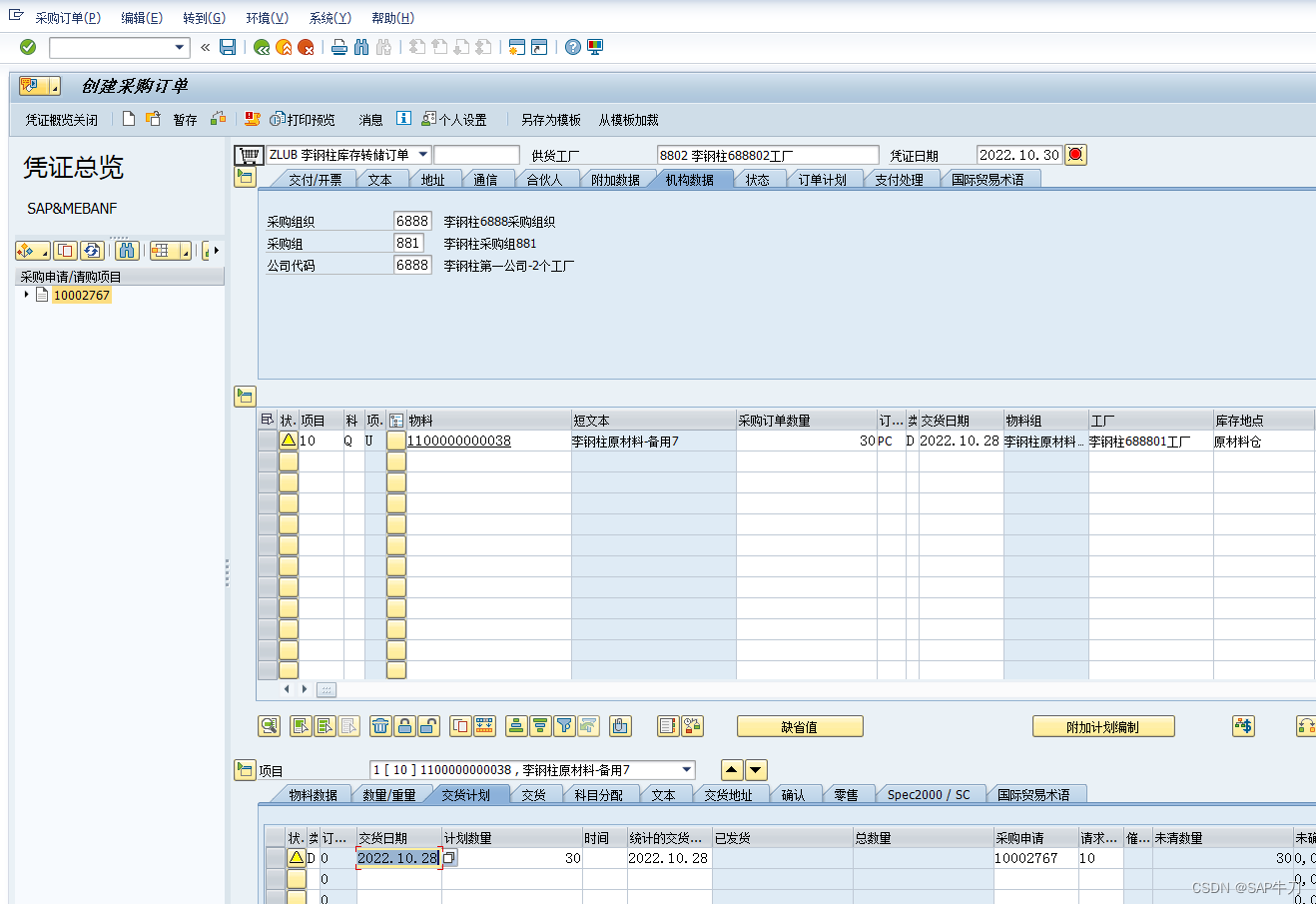Move to previous item with up arrow button
Image resolution: width=1316 pixels, height=904 pixels.
point(732,770)
